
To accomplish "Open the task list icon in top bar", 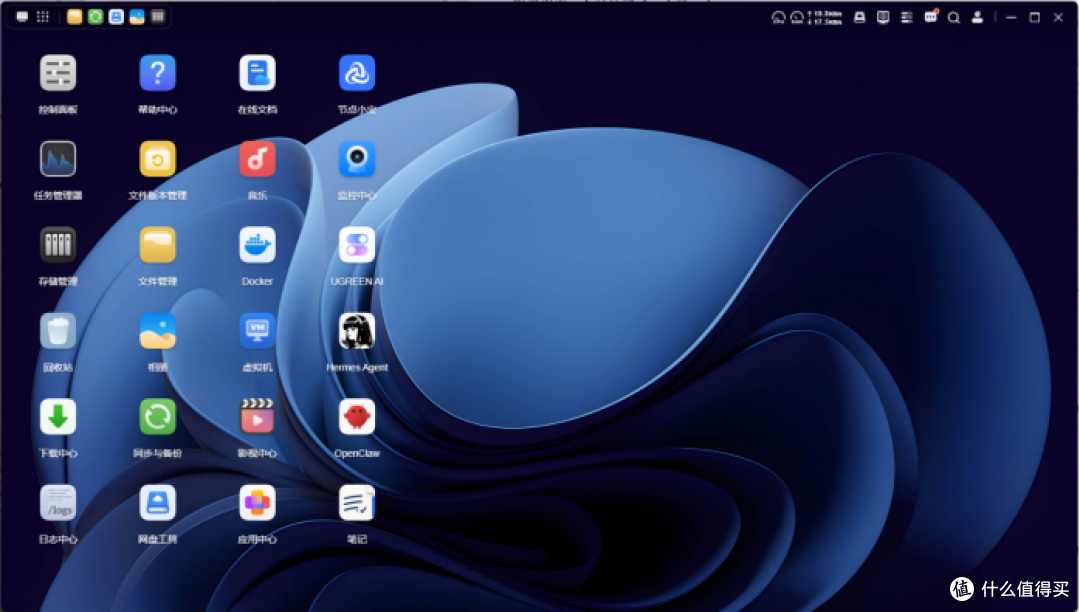I will [x=906, y=17].
